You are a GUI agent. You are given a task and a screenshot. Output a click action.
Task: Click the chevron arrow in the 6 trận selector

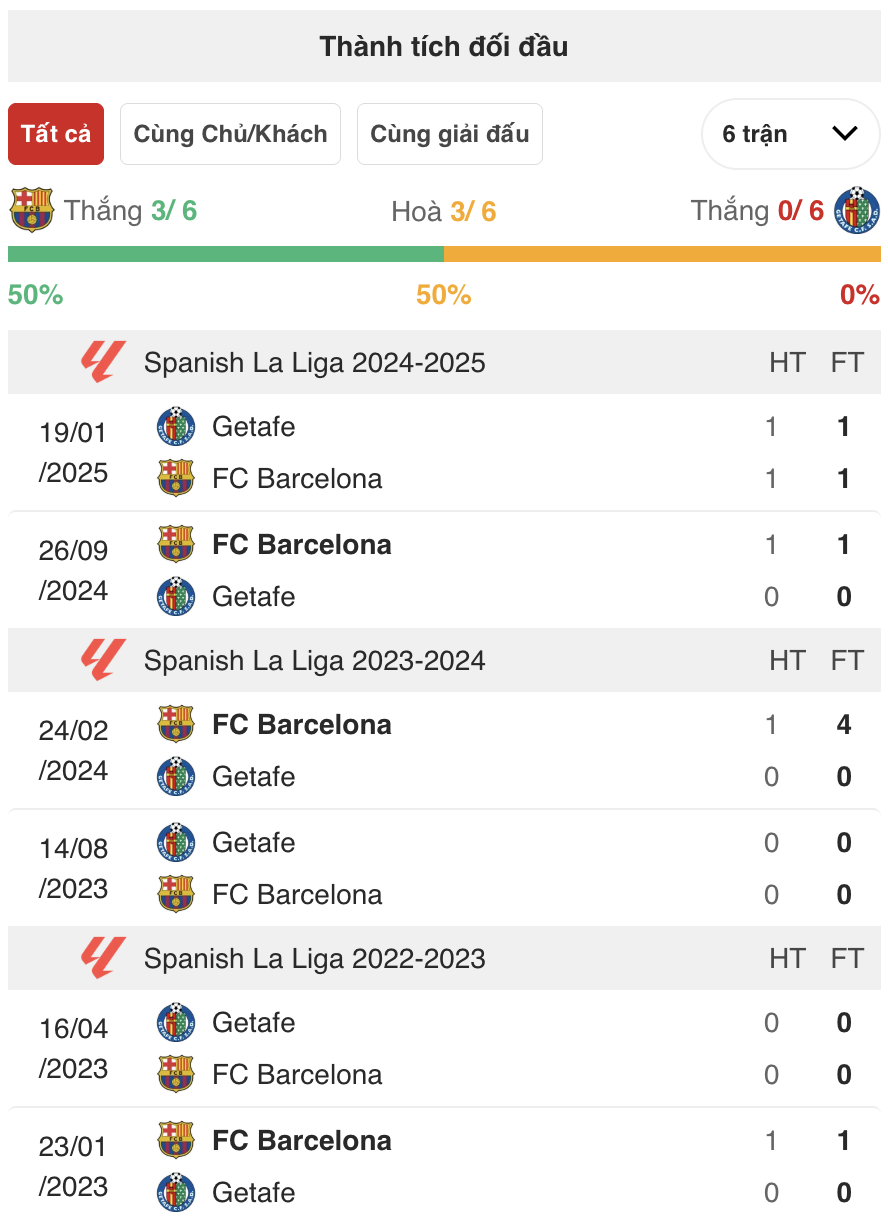845,134
